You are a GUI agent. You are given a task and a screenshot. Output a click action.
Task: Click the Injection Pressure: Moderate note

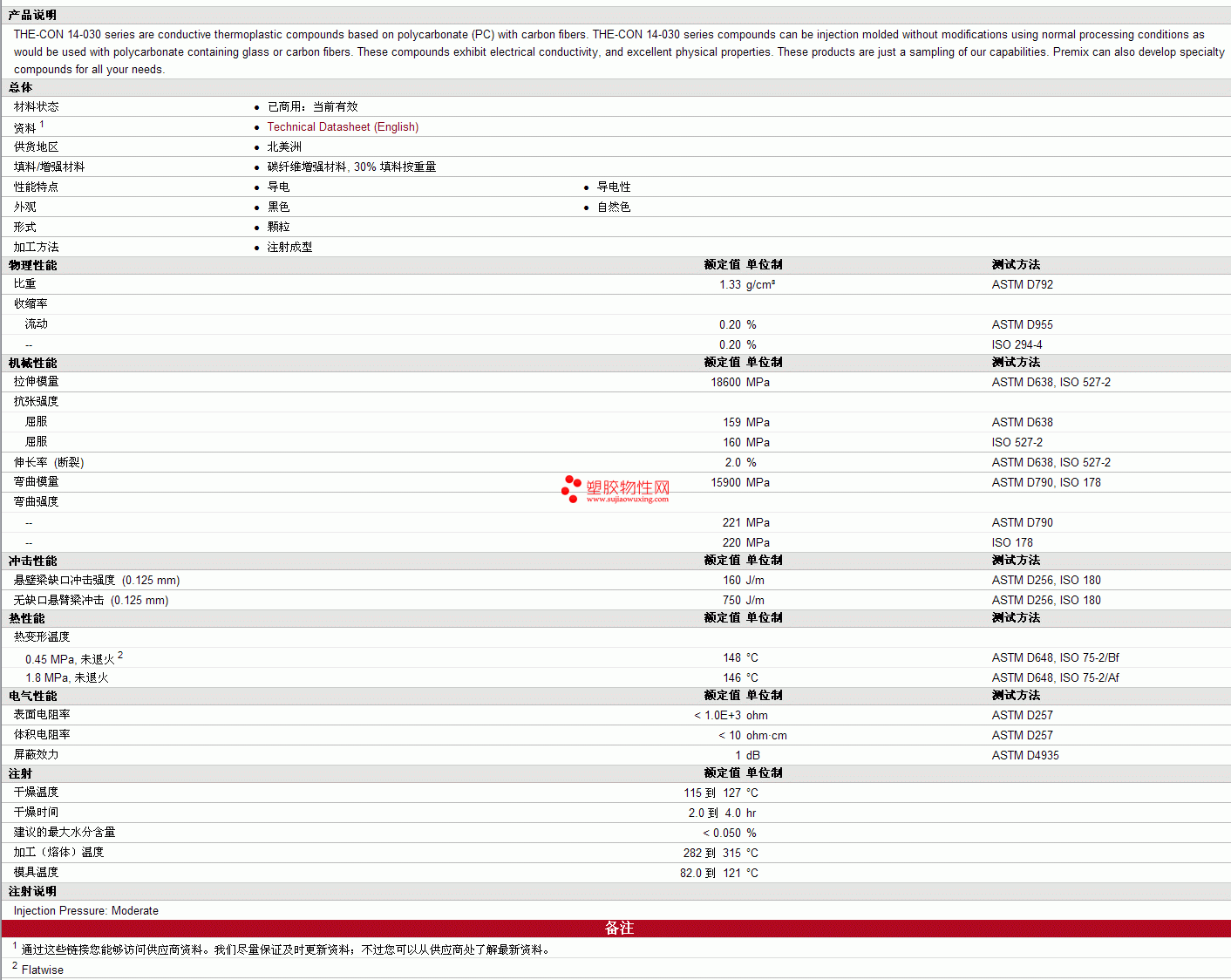(x=86, y=911)
